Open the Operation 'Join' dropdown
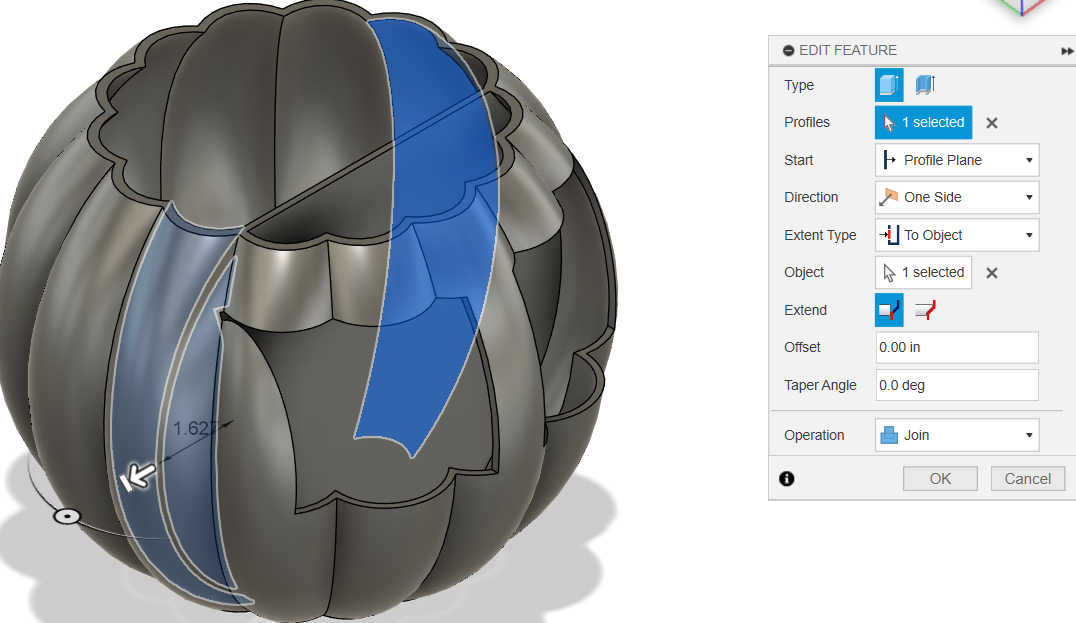This screenshot has height=623, width=1076. point(957,435)
